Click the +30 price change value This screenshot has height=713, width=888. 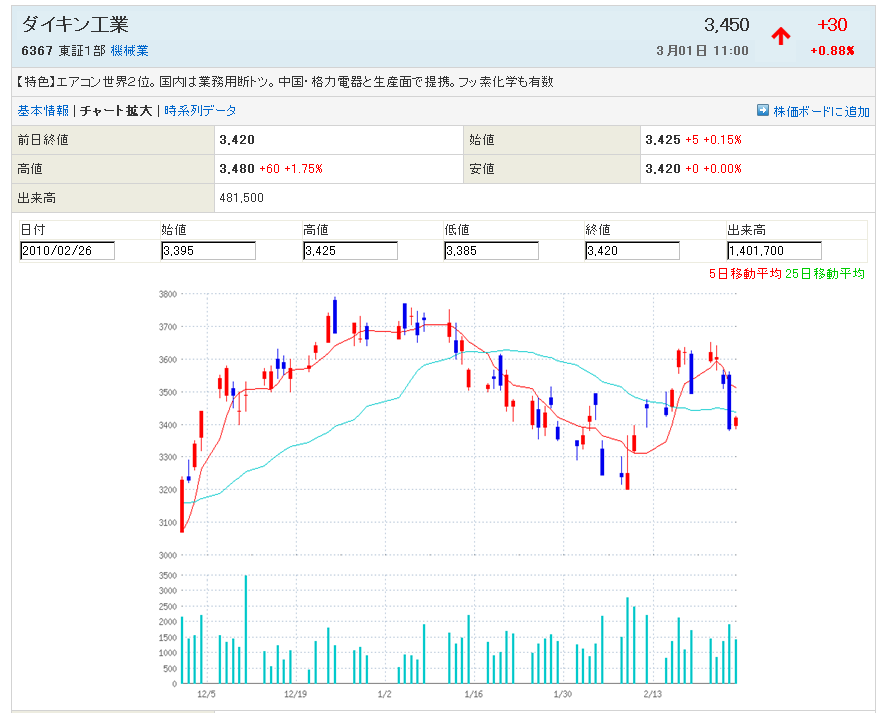(832, 25)
